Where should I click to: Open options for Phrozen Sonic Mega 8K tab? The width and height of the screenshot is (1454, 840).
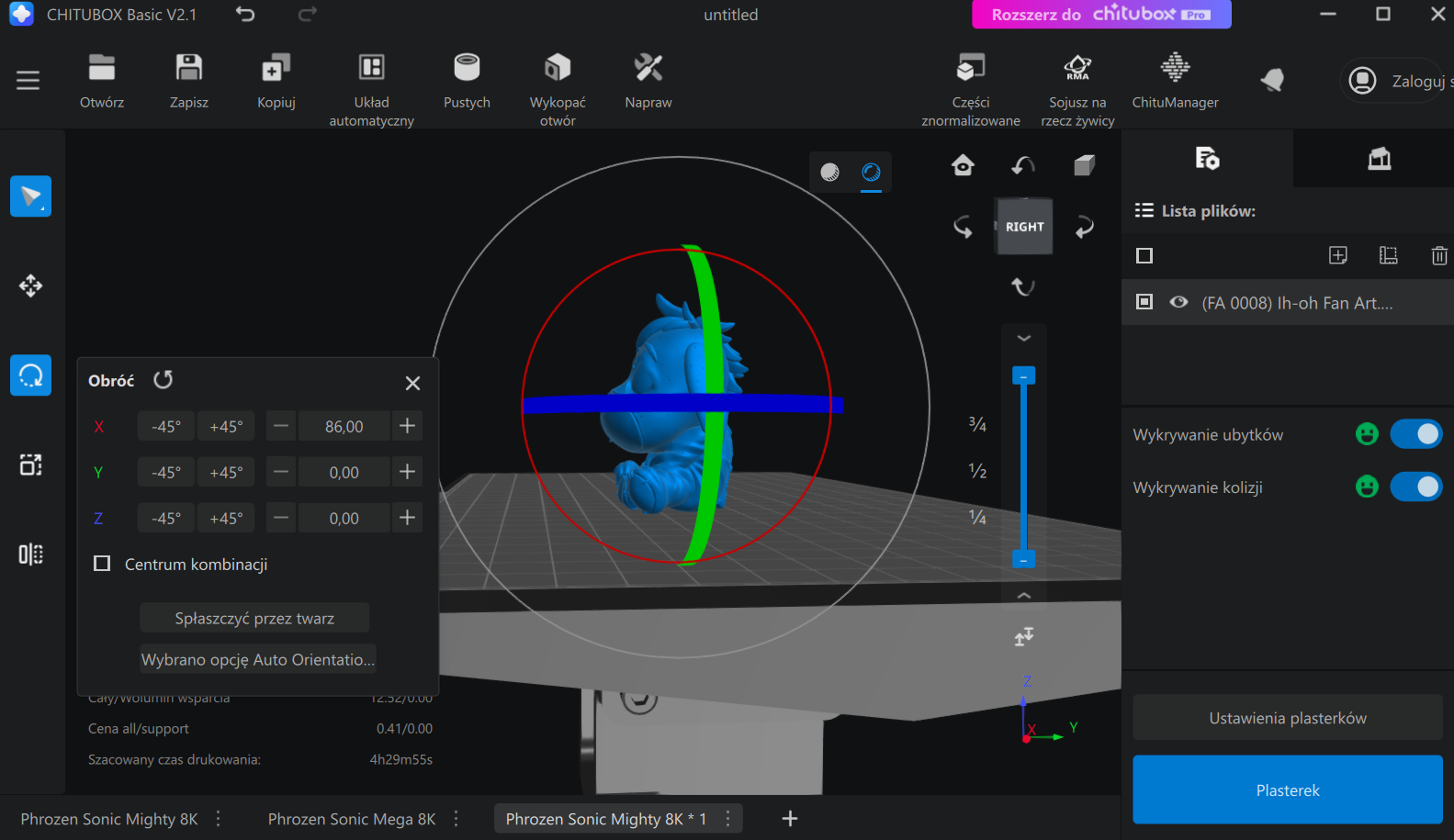click(x=456, y=818)
